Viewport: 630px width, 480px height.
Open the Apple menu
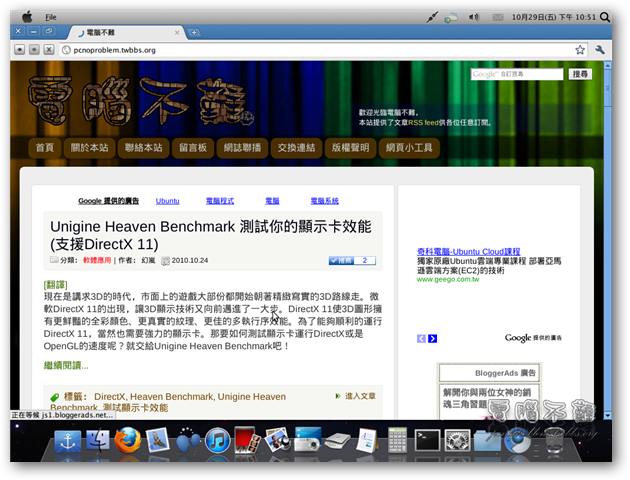point(26,17)
